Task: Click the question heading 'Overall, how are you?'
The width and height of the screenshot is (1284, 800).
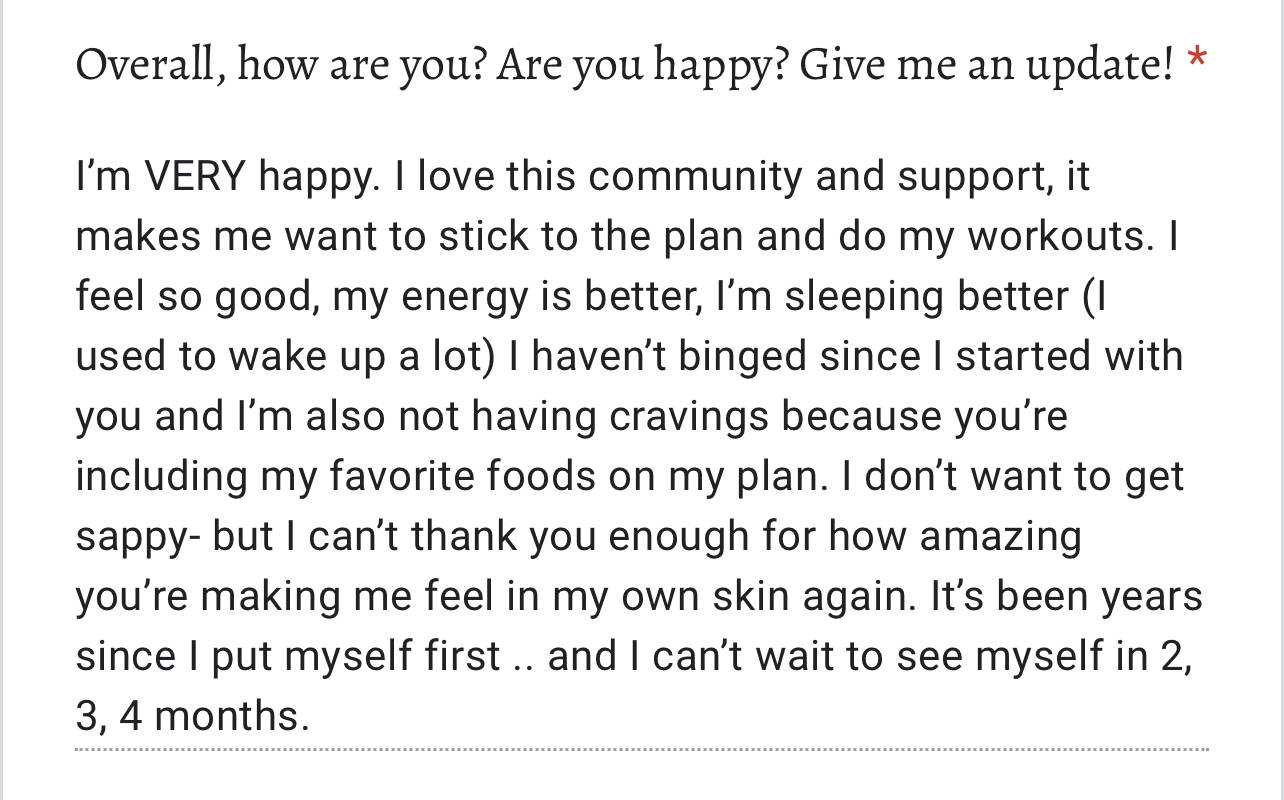Action: (x=280, y=65)
